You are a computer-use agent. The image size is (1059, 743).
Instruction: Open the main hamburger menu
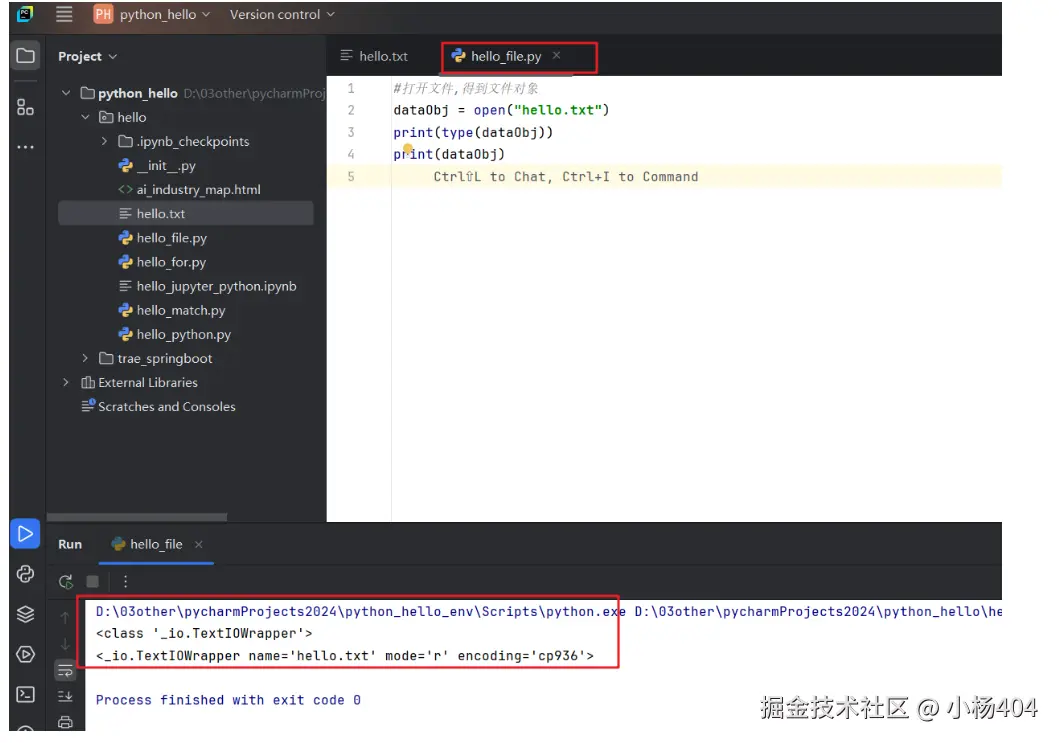[64, 14]
